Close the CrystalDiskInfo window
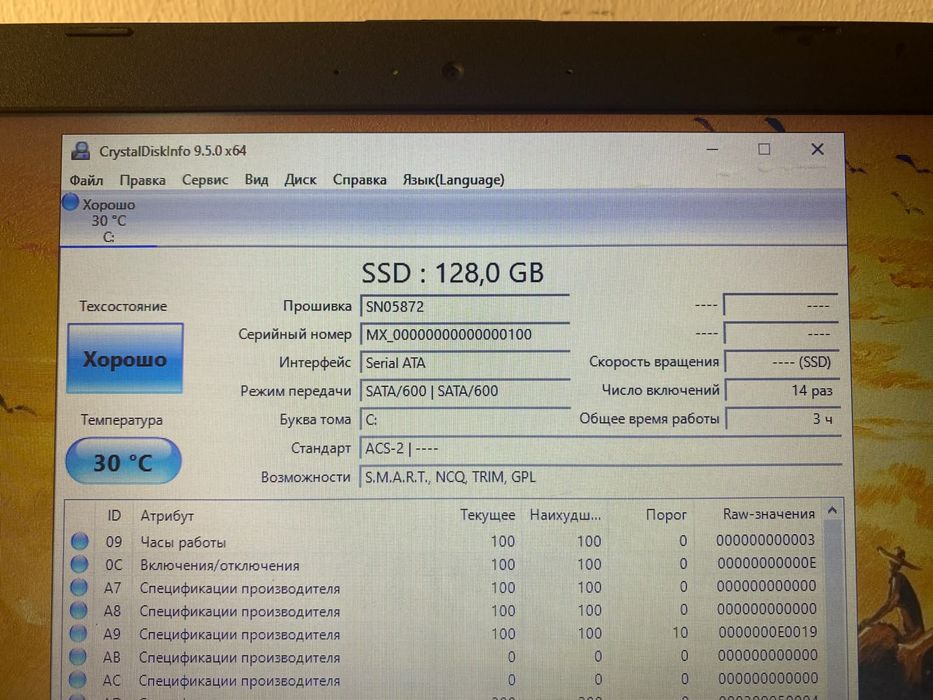 click(818, 149)
